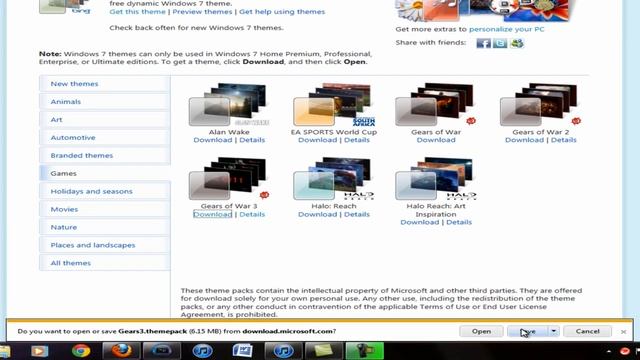View Halo: Reach theme details
The height and width of the screenshot is (360, 640).
(x=357, y=214)
